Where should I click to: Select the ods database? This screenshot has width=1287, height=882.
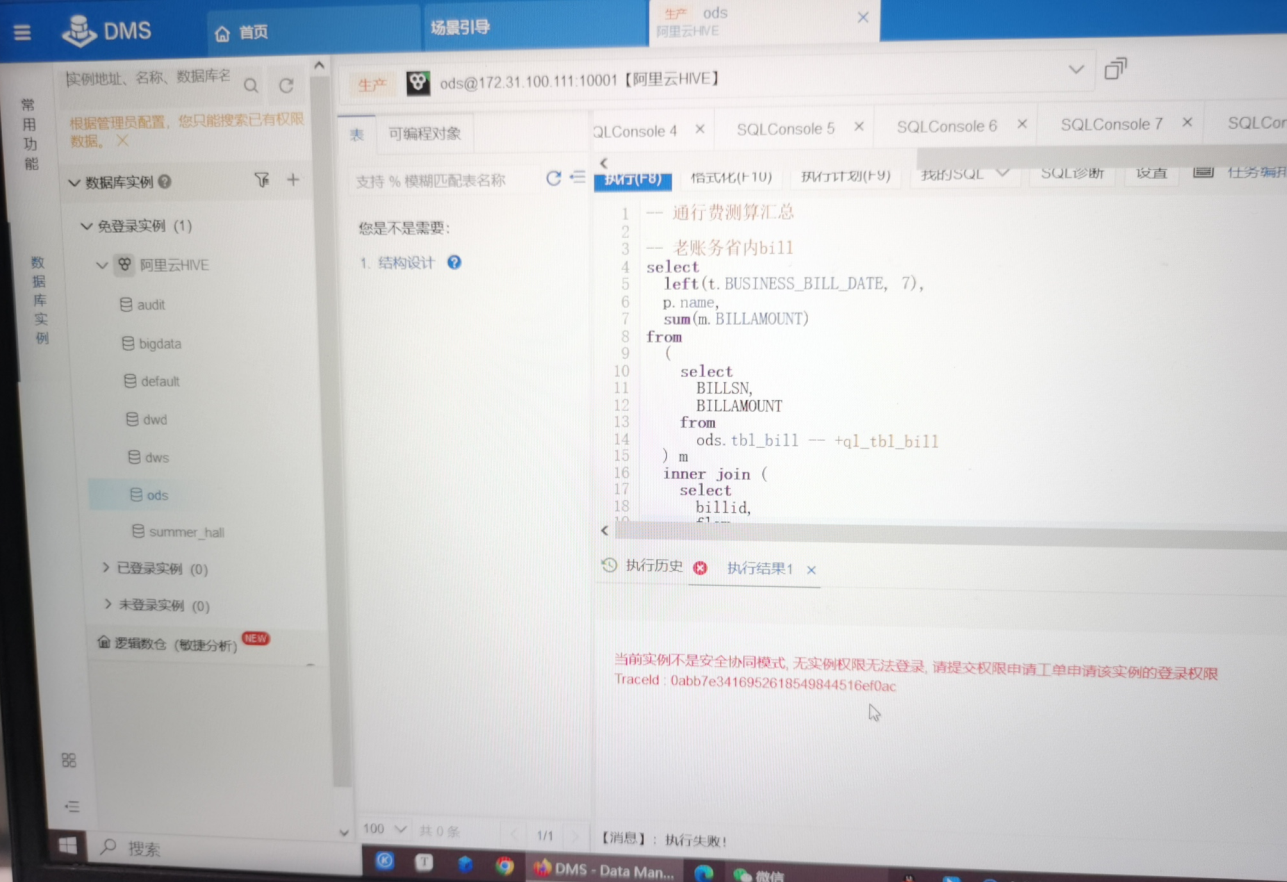point(149,495)
